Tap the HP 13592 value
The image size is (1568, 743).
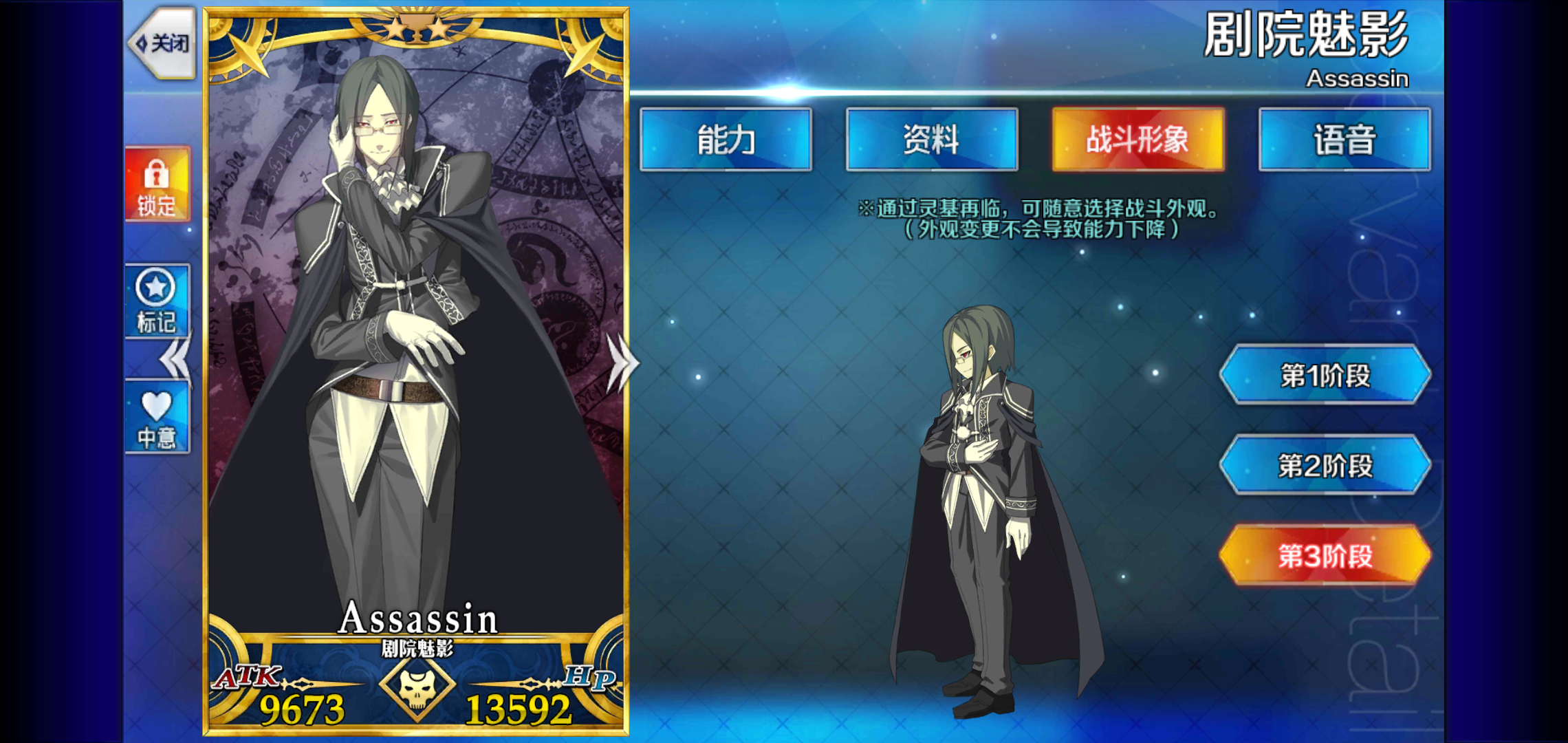coord(519,709)
